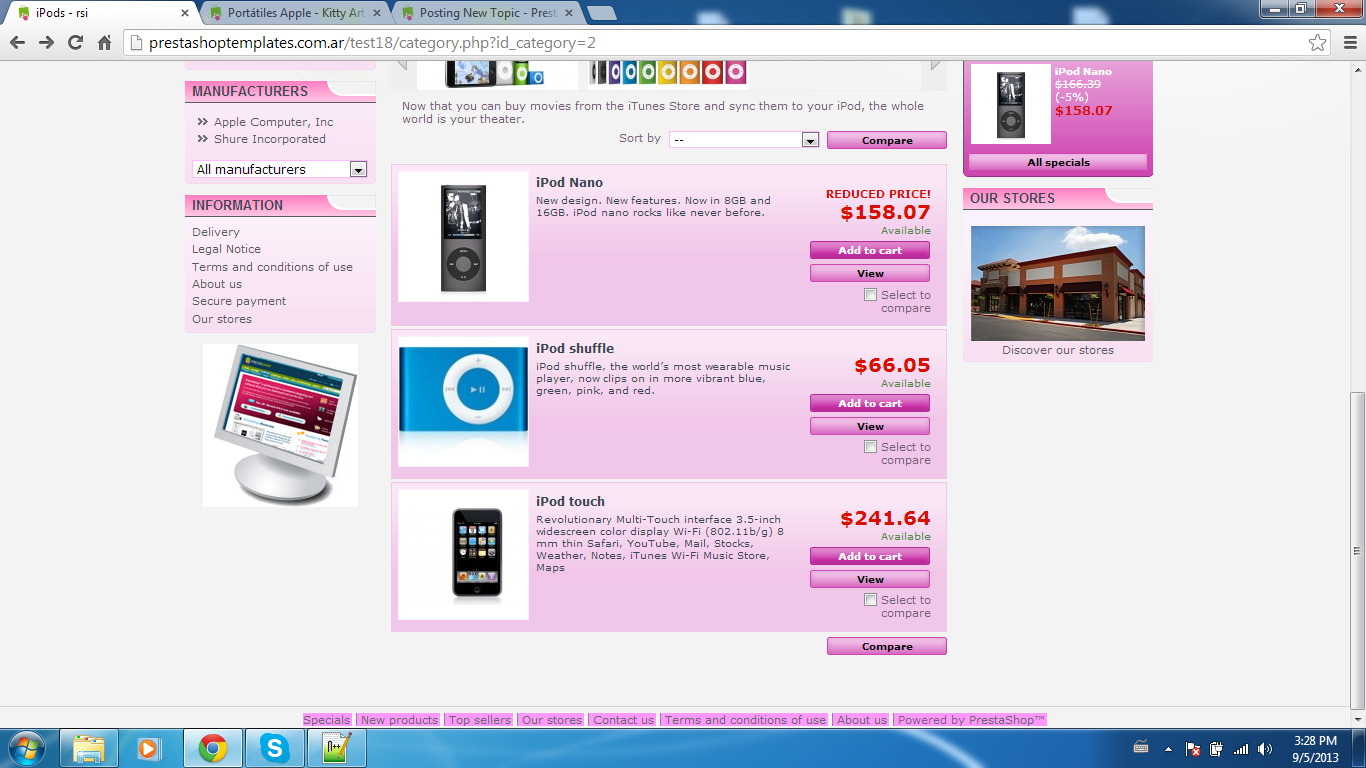Open the Legal Notice page
The image size is (1366, 768).
pyautogui.click(x=226, y=249)
